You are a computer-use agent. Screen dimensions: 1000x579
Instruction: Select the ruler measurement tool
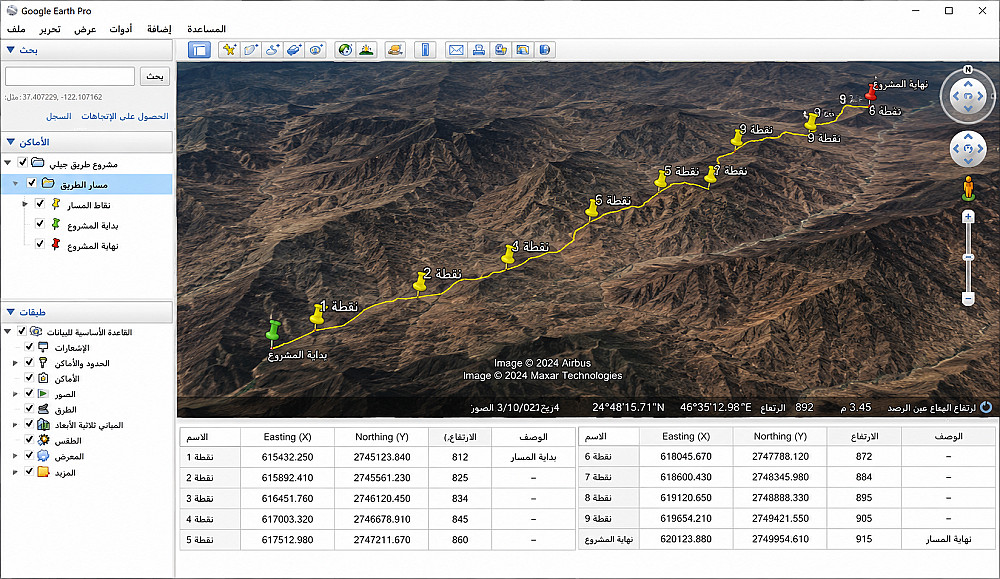click(x=425, y=50)
